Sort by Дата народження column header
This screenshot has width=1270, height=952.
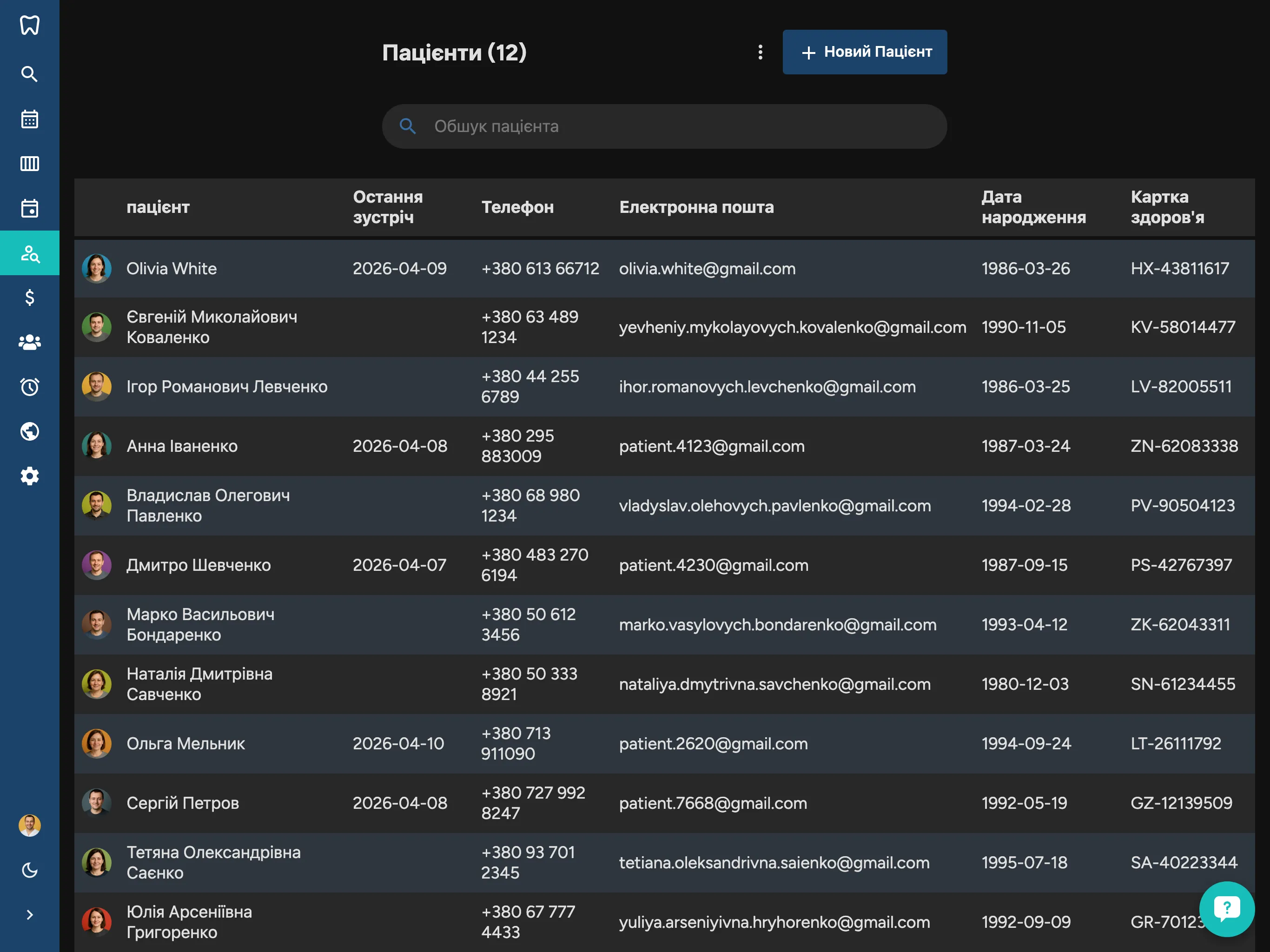(x=1033, y=207)
